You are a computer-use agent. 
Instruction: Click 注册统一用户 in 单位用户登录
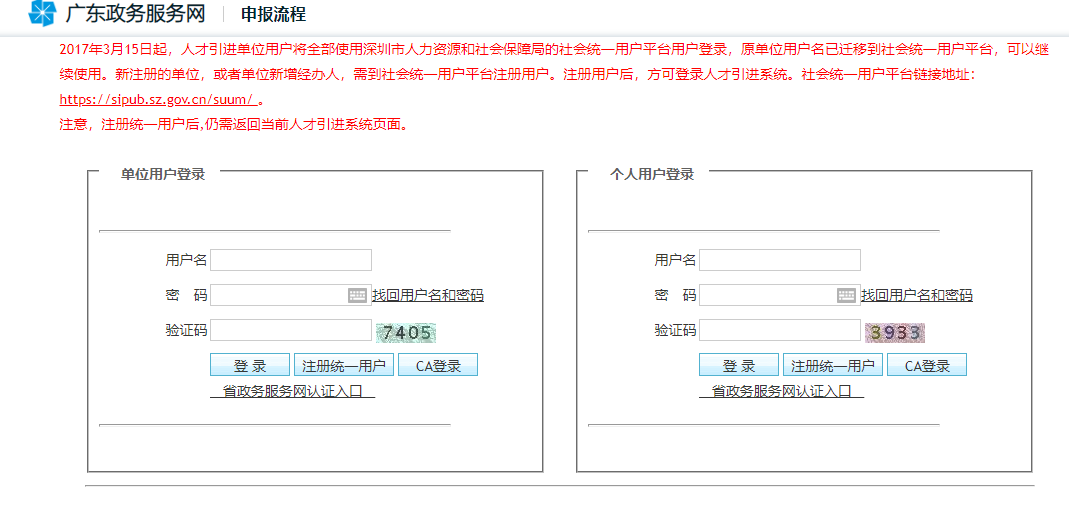(344, 365)
